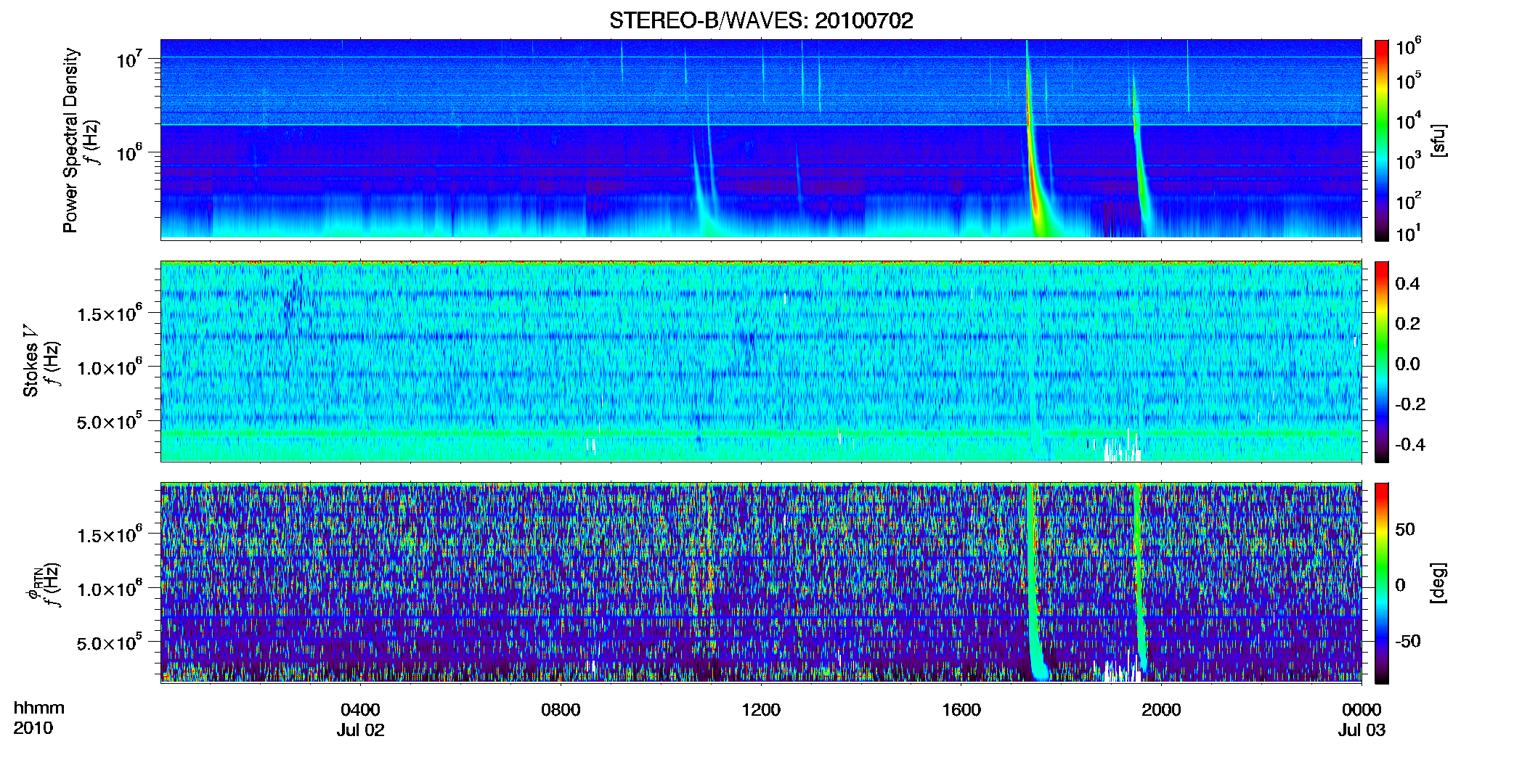Screen dimensions: 1522x784
Task: Select the 10^1 value on the sfu colorbar
Action: click(1409, 233)
